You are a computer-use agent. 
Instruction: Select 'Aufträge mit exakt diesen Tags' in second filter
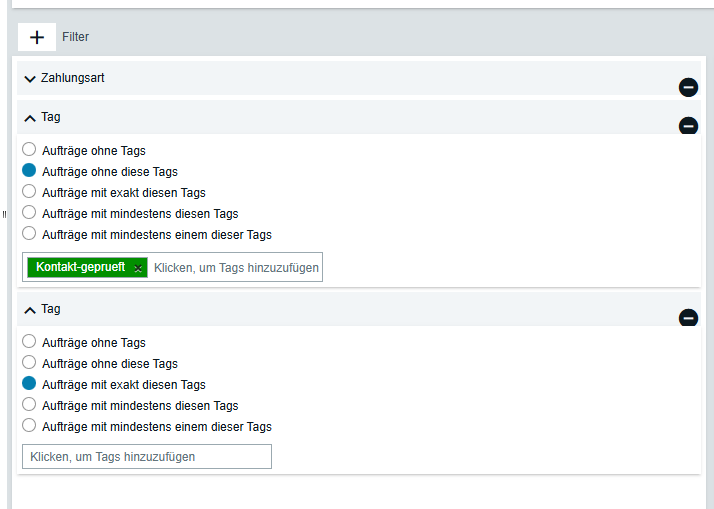tap(29, 384)
